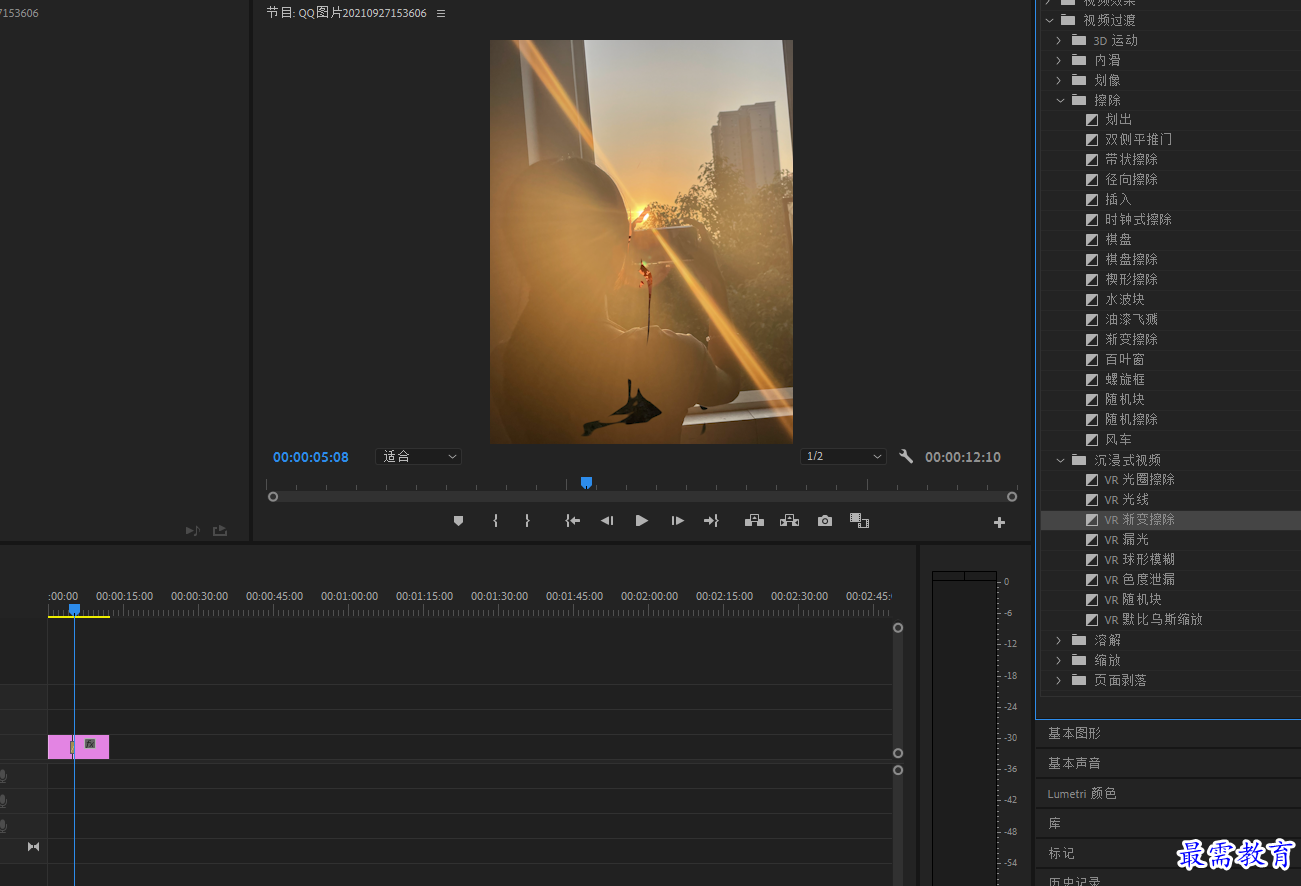1301x886 pixels.
Task: Go to Out point in Program monitor
Action: coord(711,521)
